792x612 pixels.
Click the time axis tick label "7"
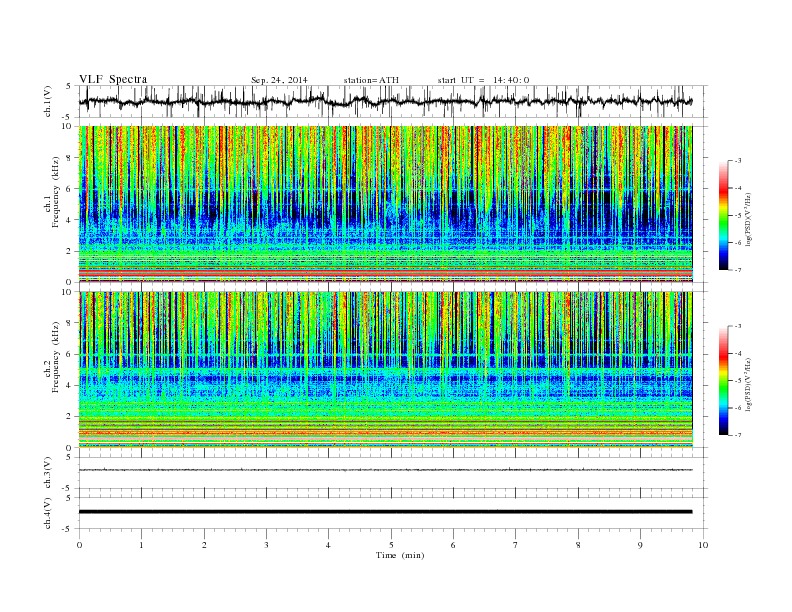point(516,545)
